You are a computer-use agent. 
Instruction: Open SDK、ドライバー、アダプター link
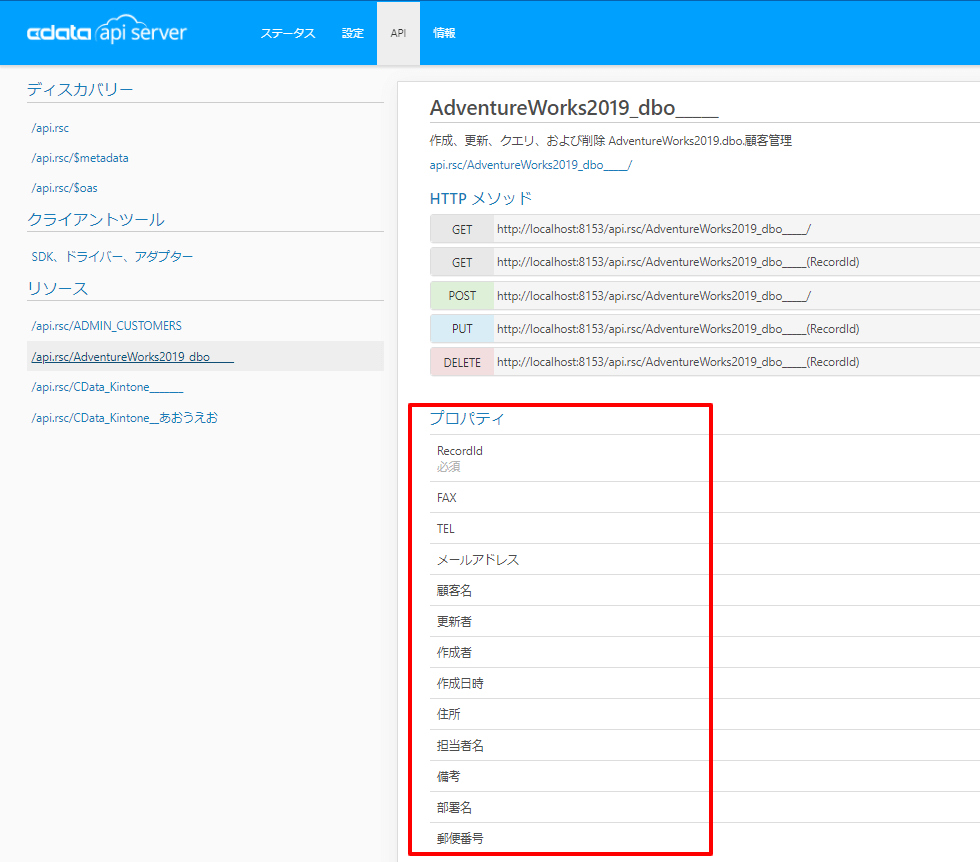(112, 256)
